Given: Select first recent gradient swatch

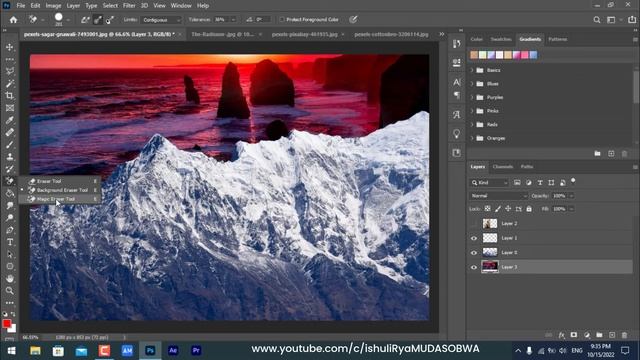Looking at the screenshot, I should (x=474, y=55).
